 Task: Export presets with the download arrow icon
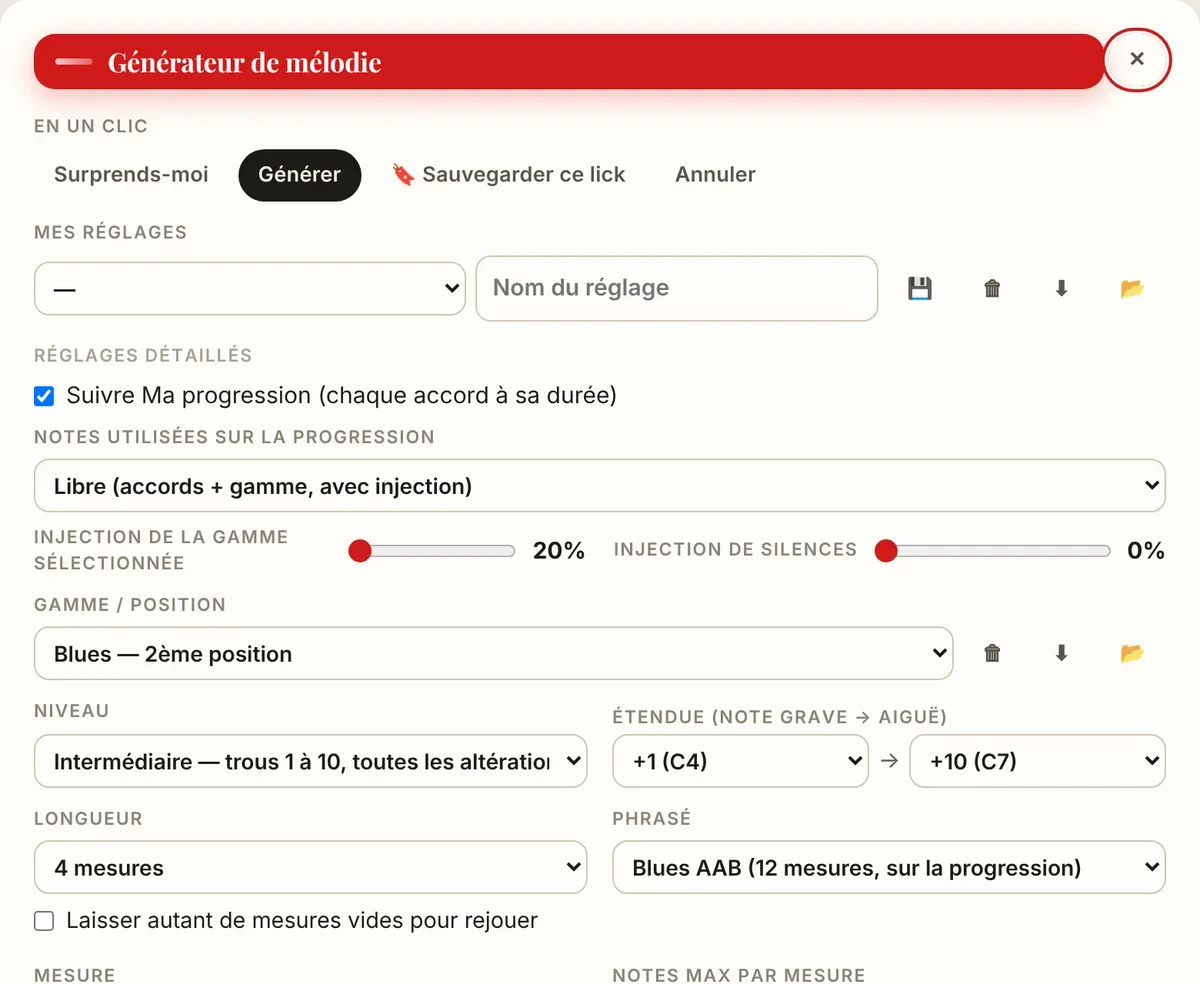(x=1062, y=289)
